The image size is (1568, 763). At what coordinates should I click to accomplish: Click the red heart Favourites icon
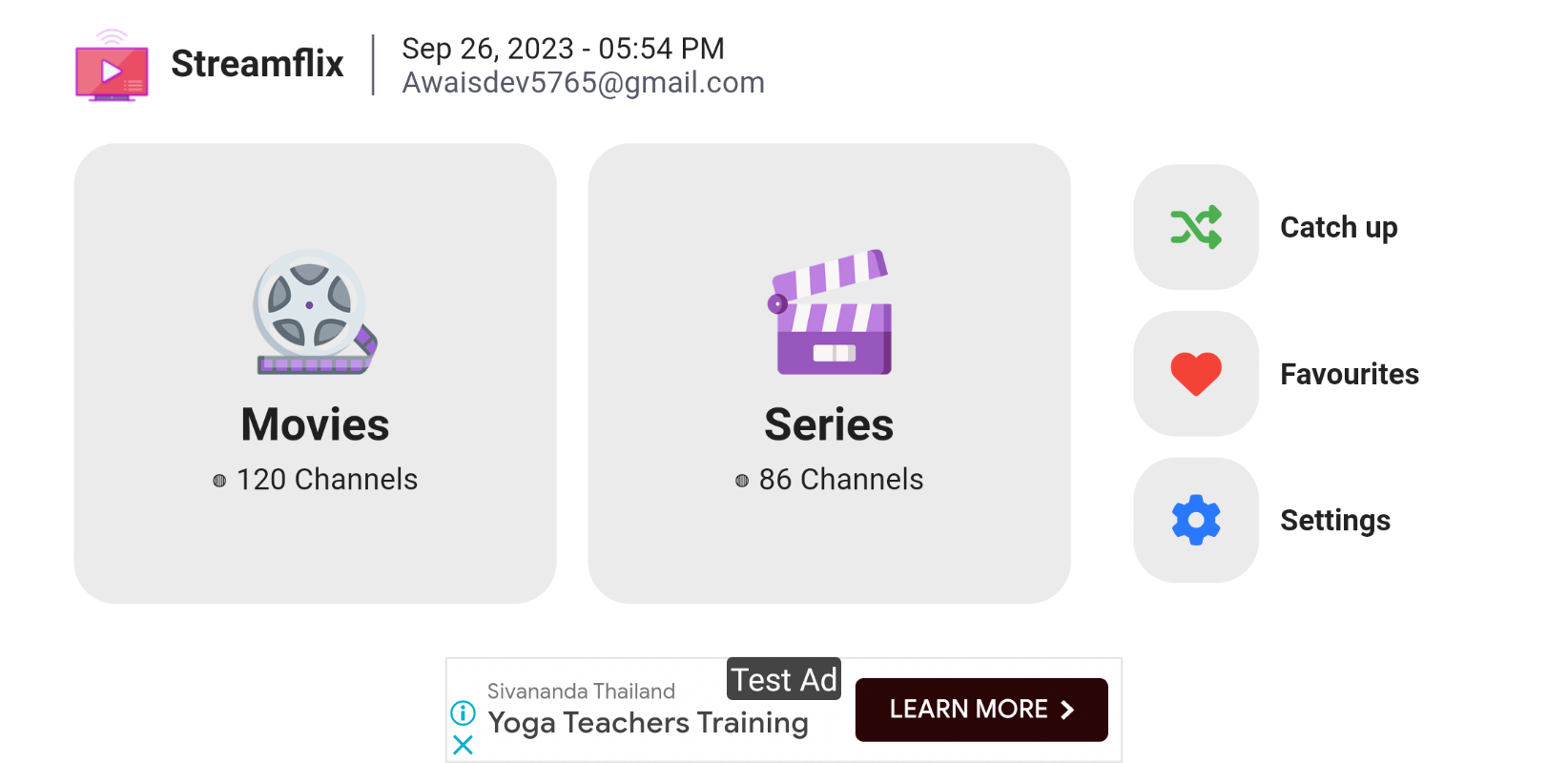pyautogui.click(x=1196, y=374)
